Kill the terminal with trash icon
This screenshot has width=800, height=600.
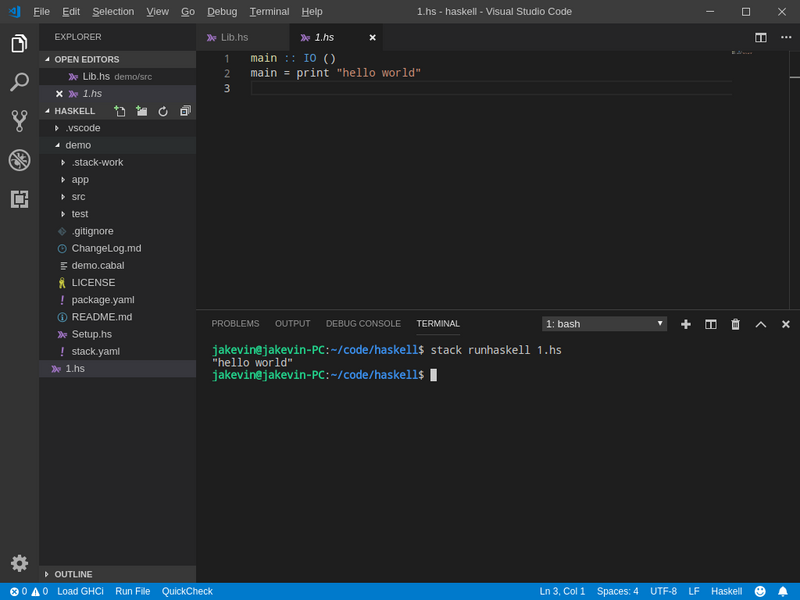pyautogui.click(x=735, y=324)
